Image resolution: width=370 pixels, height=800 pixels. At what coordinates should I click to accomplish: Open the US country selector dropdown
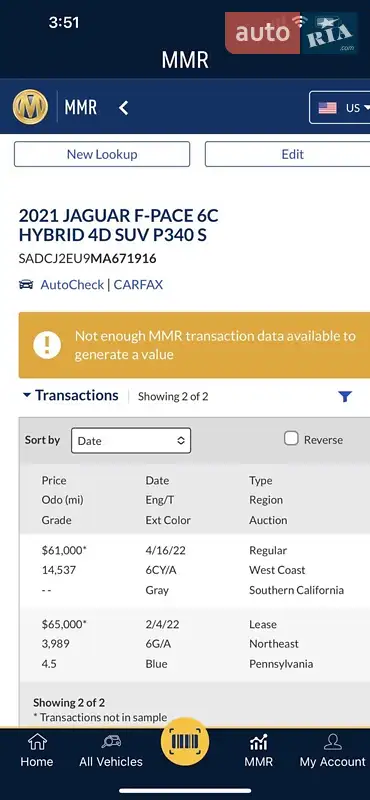click(340, 108)
